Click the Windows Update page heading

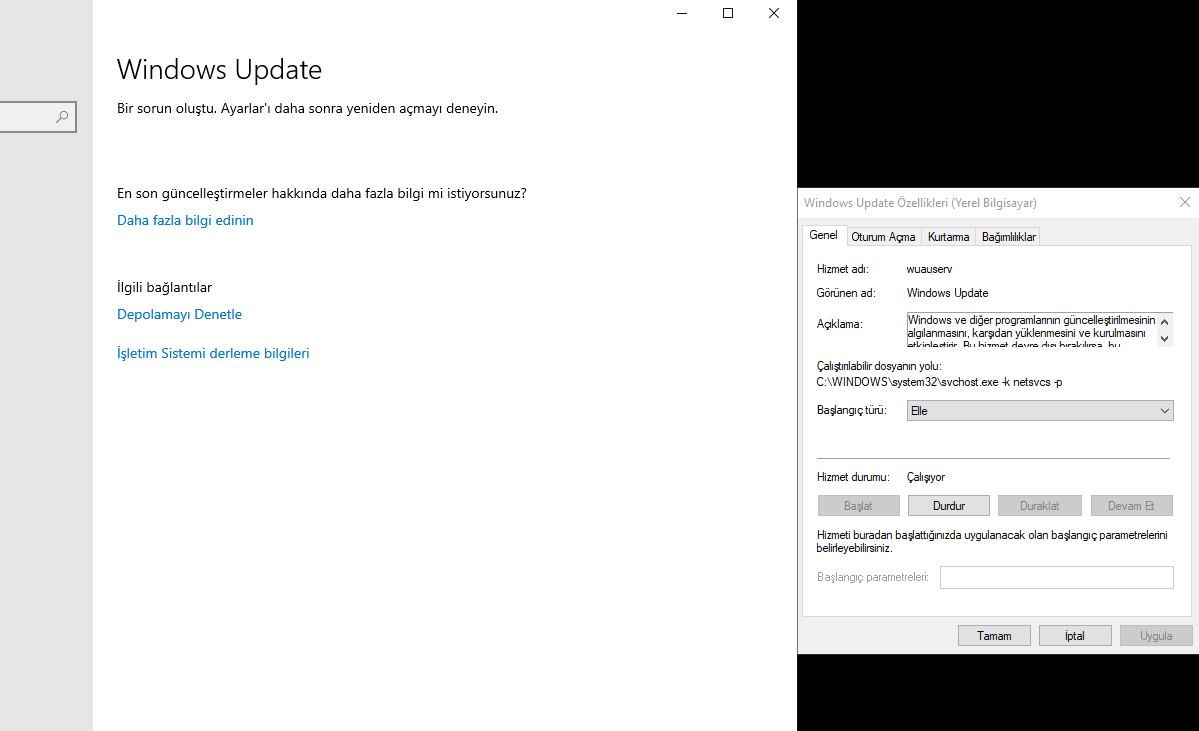click(219, 70)
